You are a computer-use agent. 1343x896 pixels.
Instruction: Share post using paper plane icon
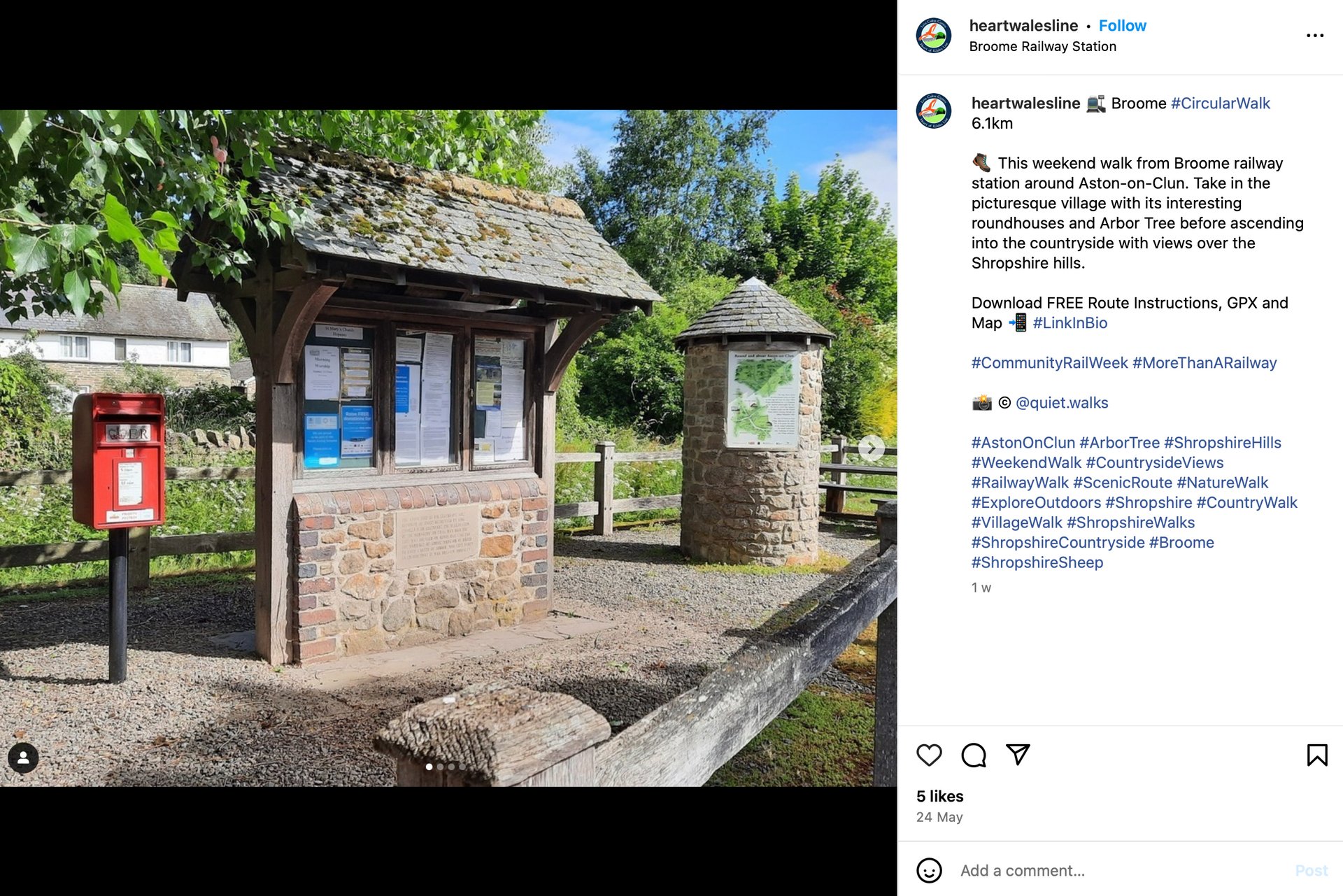[x=1018, y=755]
